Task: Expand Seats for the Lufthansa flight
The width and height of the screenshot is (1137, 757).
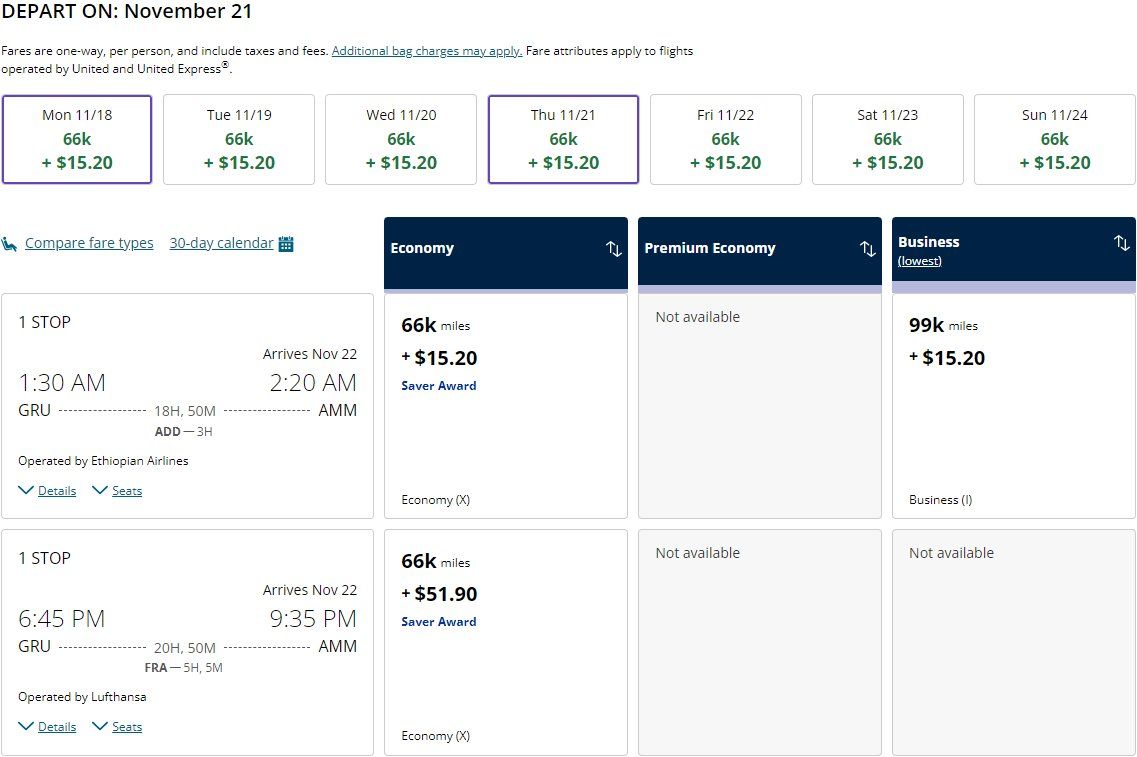Action: click(x=126, y=727)
